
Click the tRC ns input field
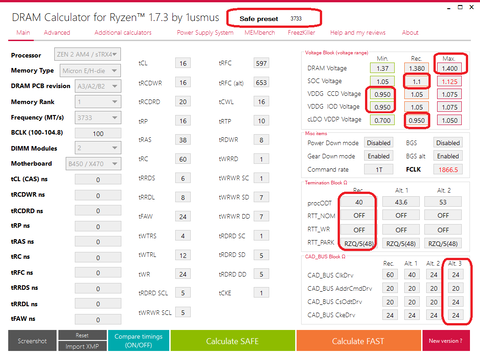click(98, 257)
